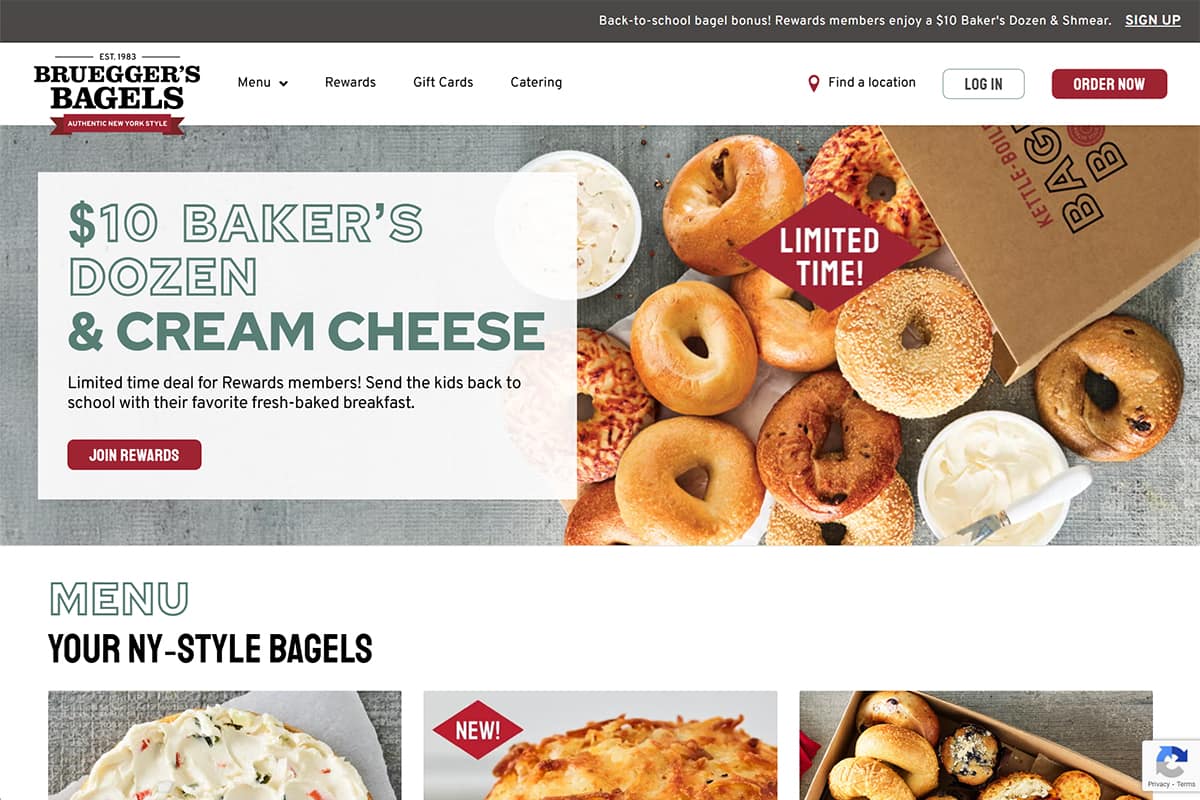This screenshot has height=800, width=1200.
Task: Click the LOG IN button
Action: point(983,84)
